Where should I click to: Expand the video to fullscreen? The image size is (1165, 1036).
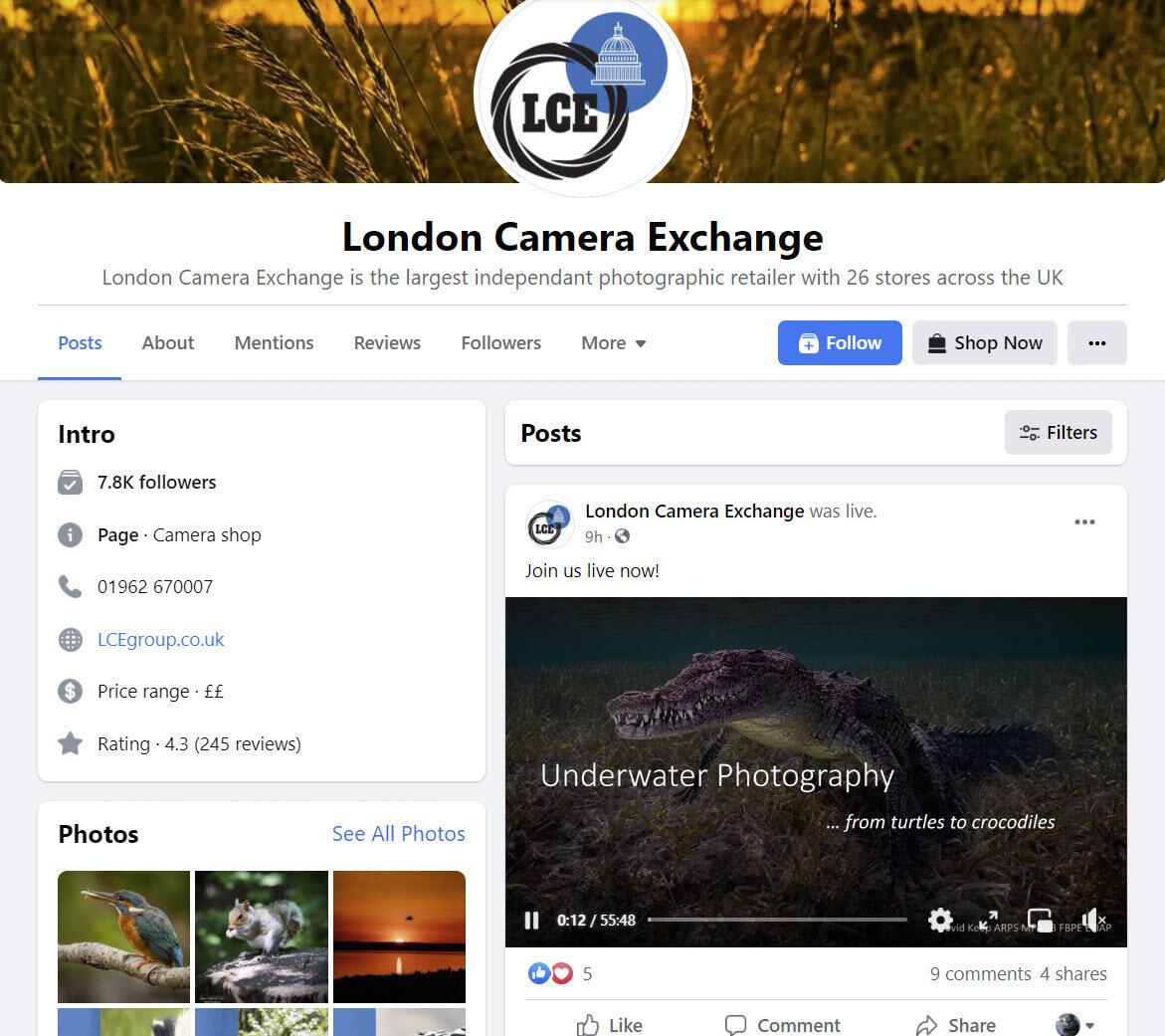click(x=988, y=921)
